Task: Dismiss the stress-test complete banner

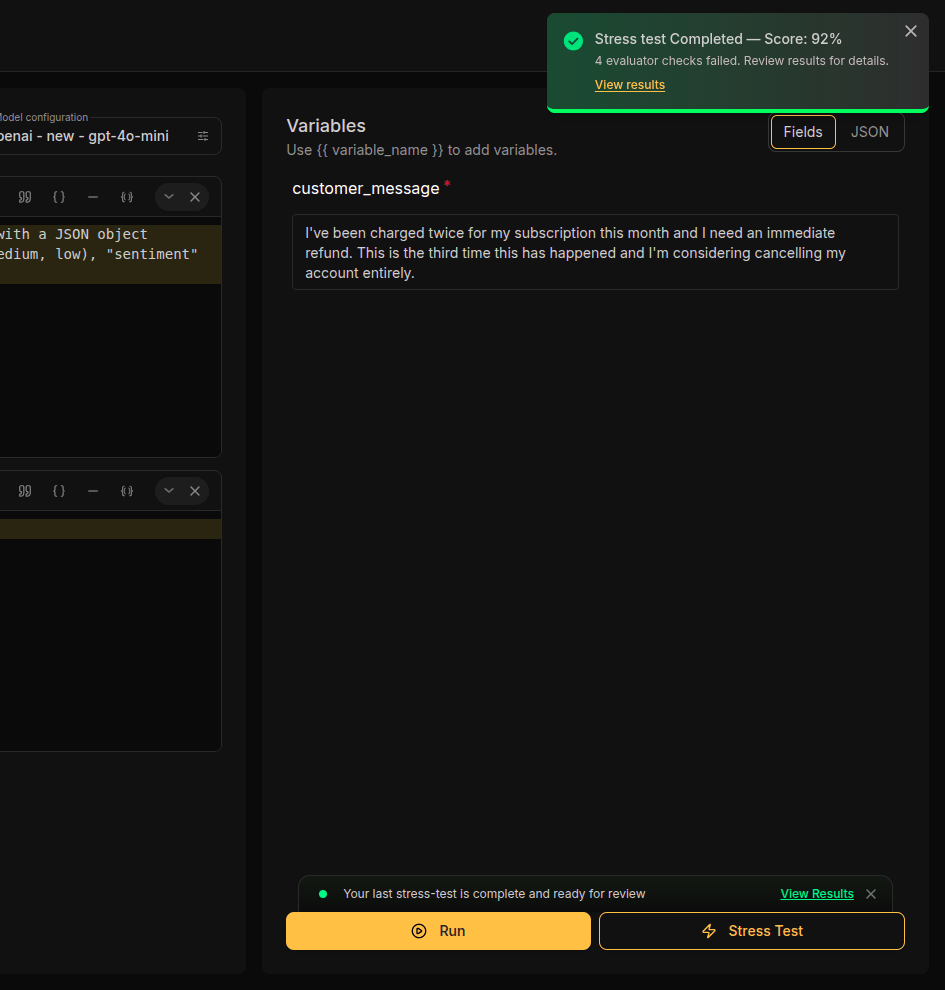Action: pos(871,893)
